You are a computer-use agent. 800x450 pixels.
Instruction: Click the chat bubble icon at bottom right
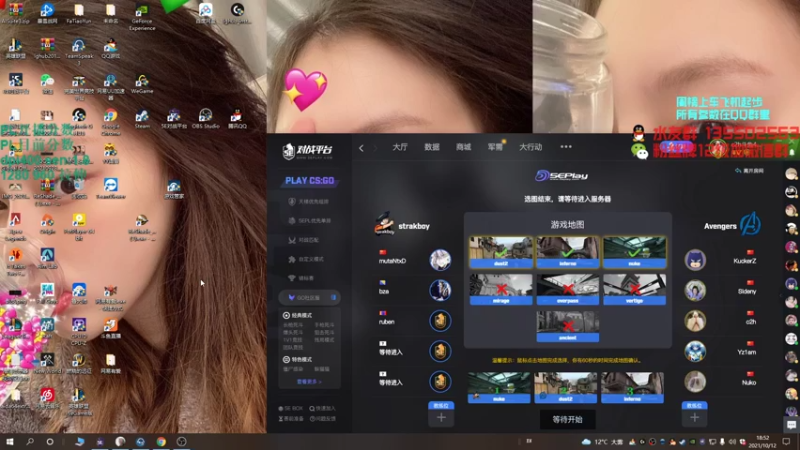[x=791, y=424]
